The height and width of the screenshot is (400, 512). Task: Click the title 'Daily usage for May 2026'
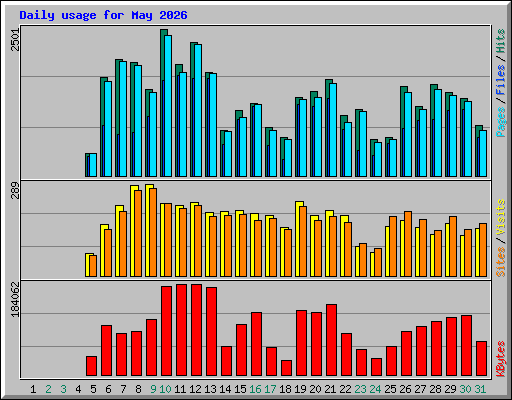coord(103,15)
